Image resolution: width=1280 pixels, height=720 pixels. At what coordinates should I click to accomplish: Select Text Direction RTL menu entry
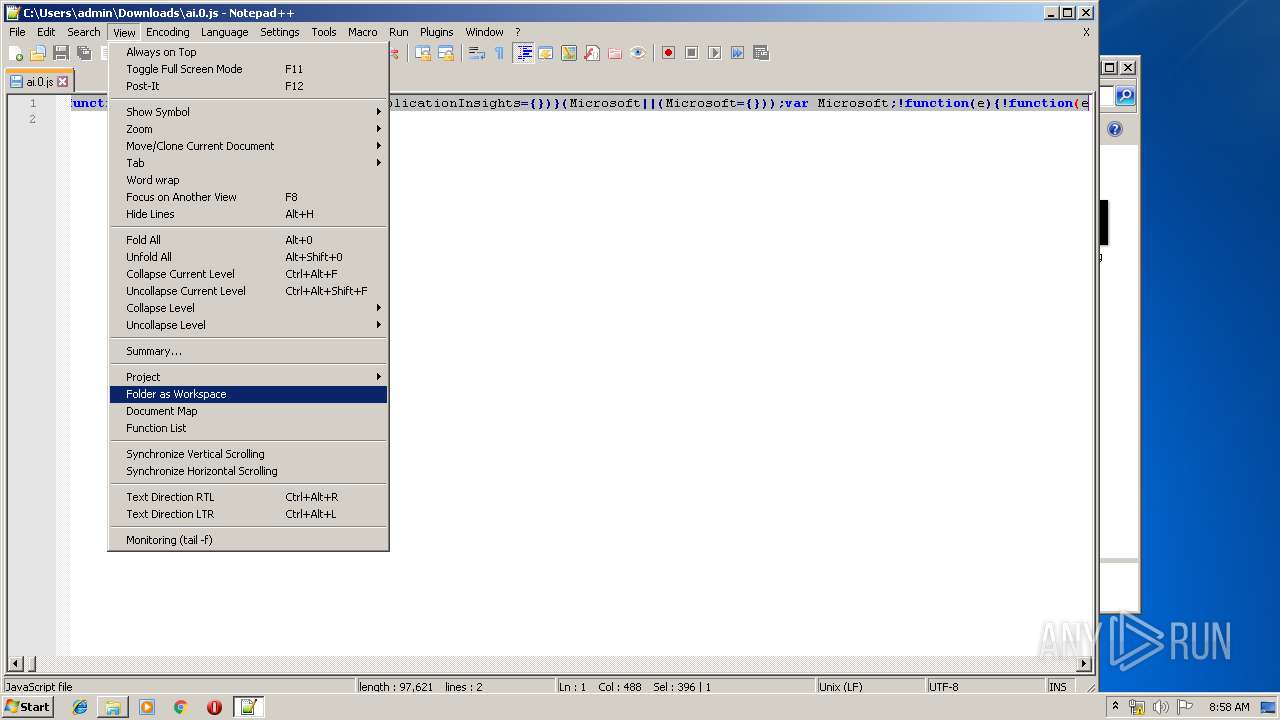248,497
